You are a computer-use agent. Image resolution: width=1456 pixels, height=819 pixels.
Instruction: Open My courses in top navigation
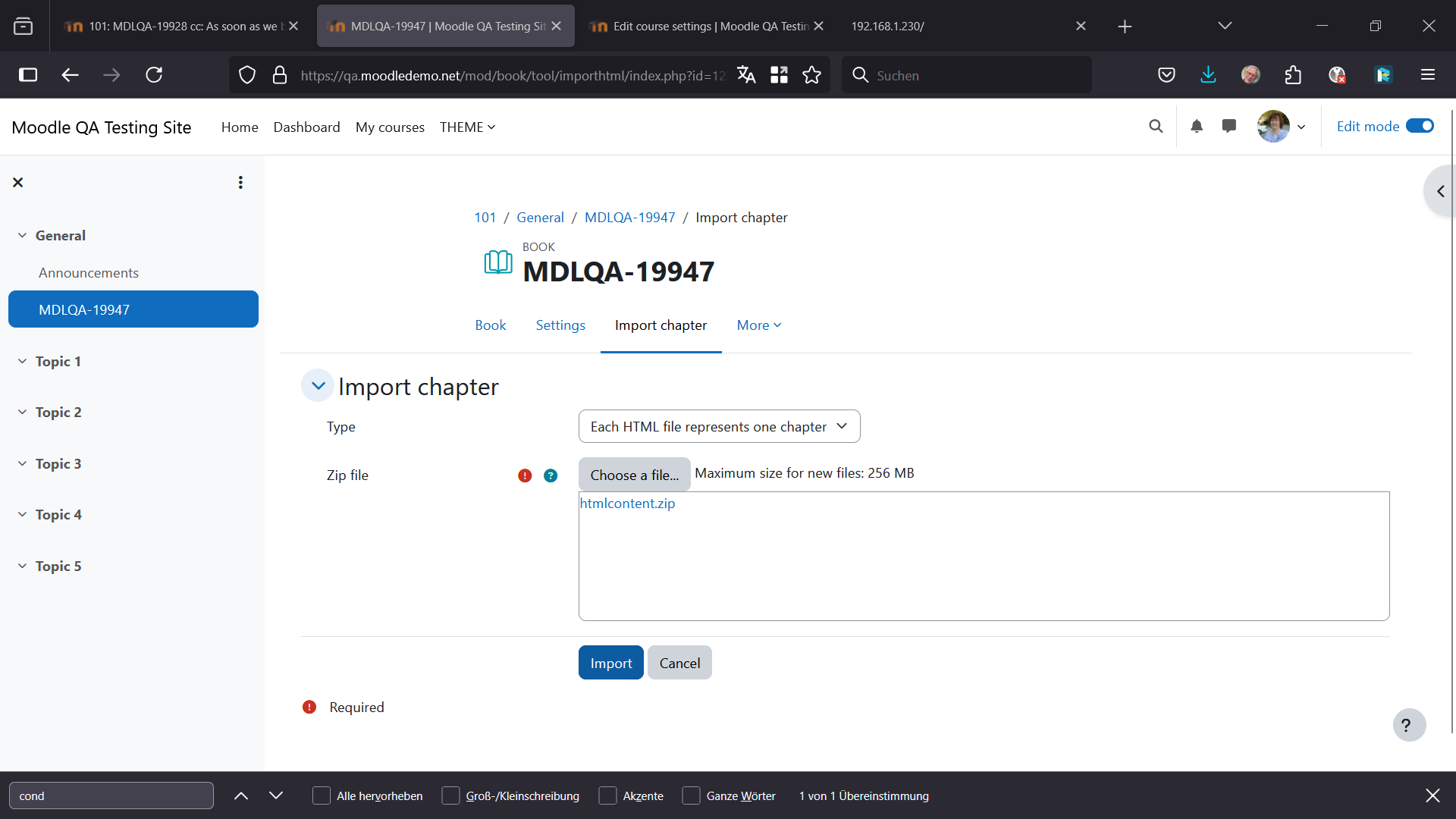point(390,127)
